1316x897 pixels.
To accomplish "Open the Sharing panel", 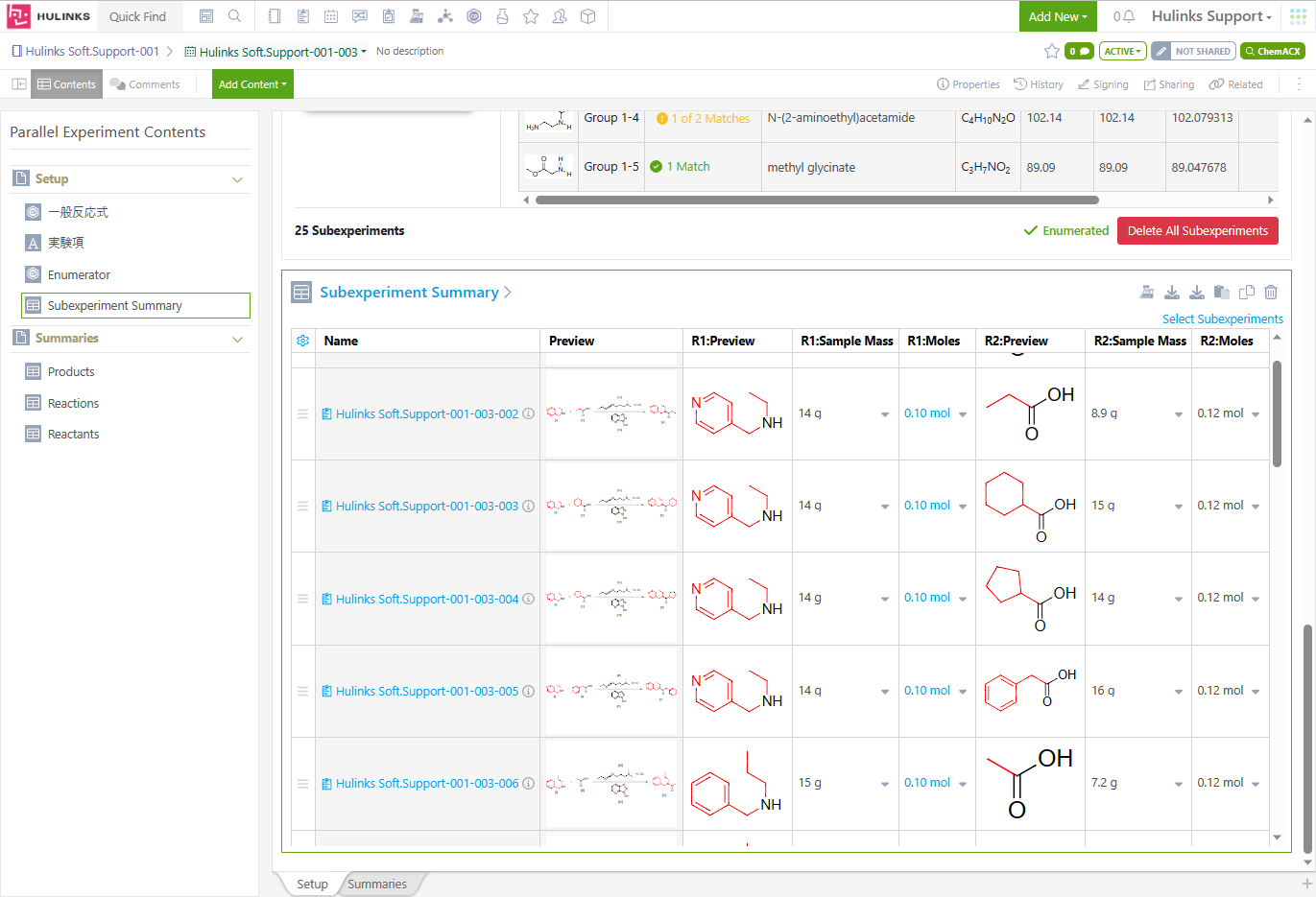I will (x=1169, y=84).
